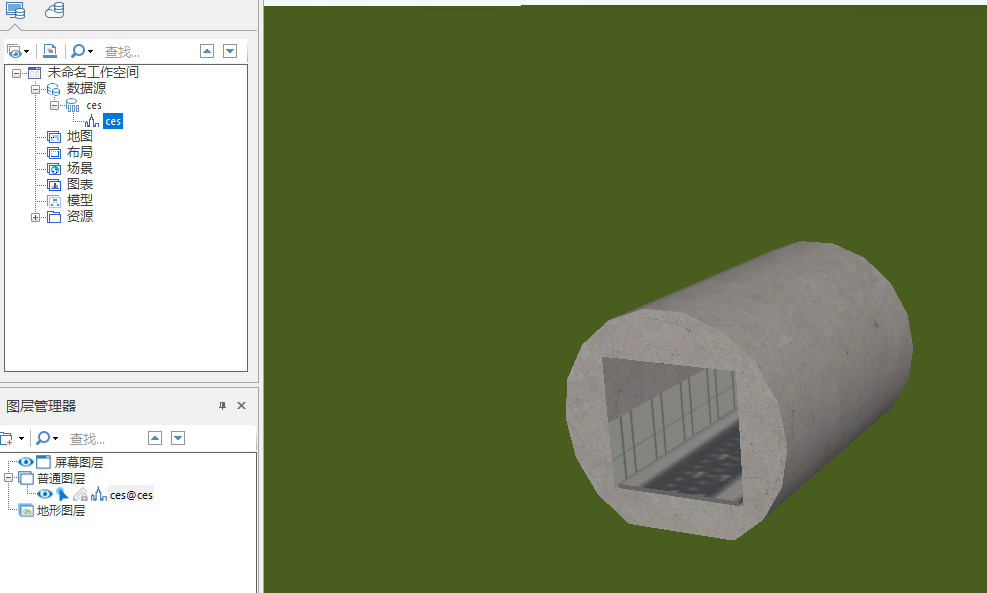Select the 地形图层 label
The height and width of the screenshot is (593, 987).
tap(61, 511)
